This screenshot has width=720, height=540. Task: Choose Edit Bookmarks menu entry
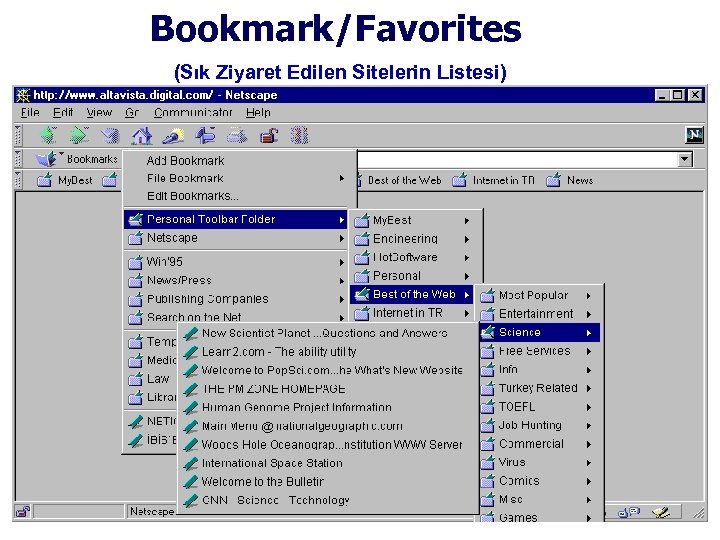(236, 196)
